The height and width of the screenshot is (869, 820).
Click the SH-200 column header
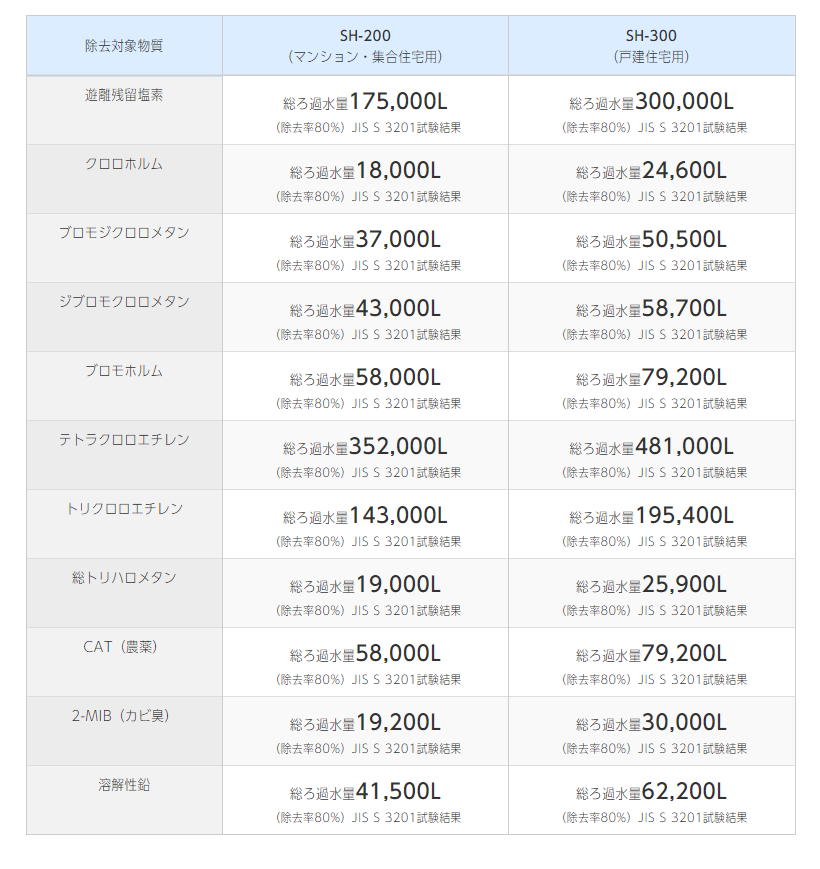364,37
